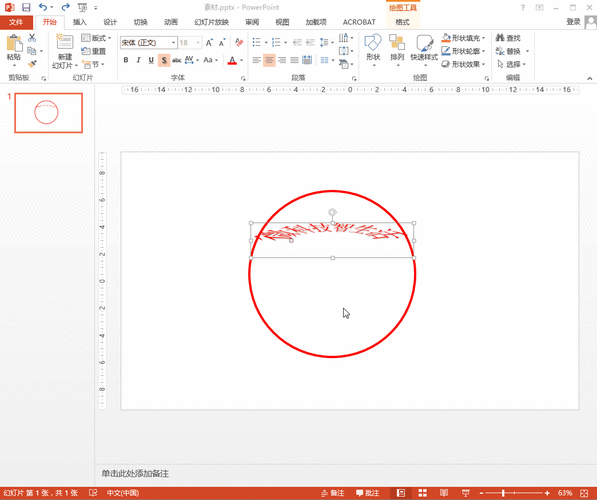Screen dimensions: 597x500
Task: Click the Arrange icon in Drawing group
Action: (x=397, y=51)
